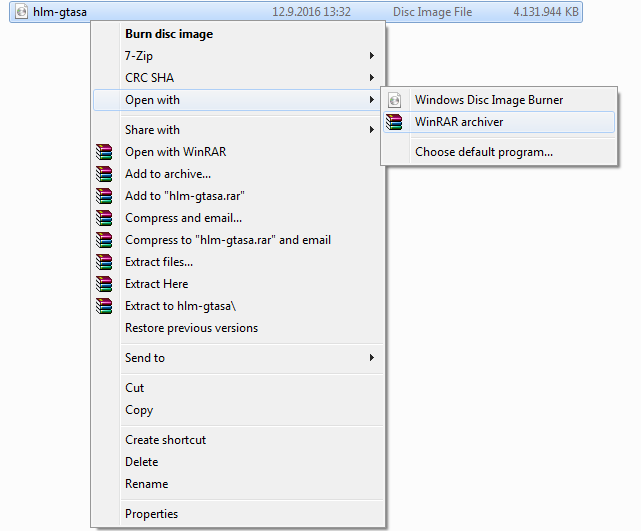Click Create shortcut menu entry
The image size is (641, 531).
(165, 440)
